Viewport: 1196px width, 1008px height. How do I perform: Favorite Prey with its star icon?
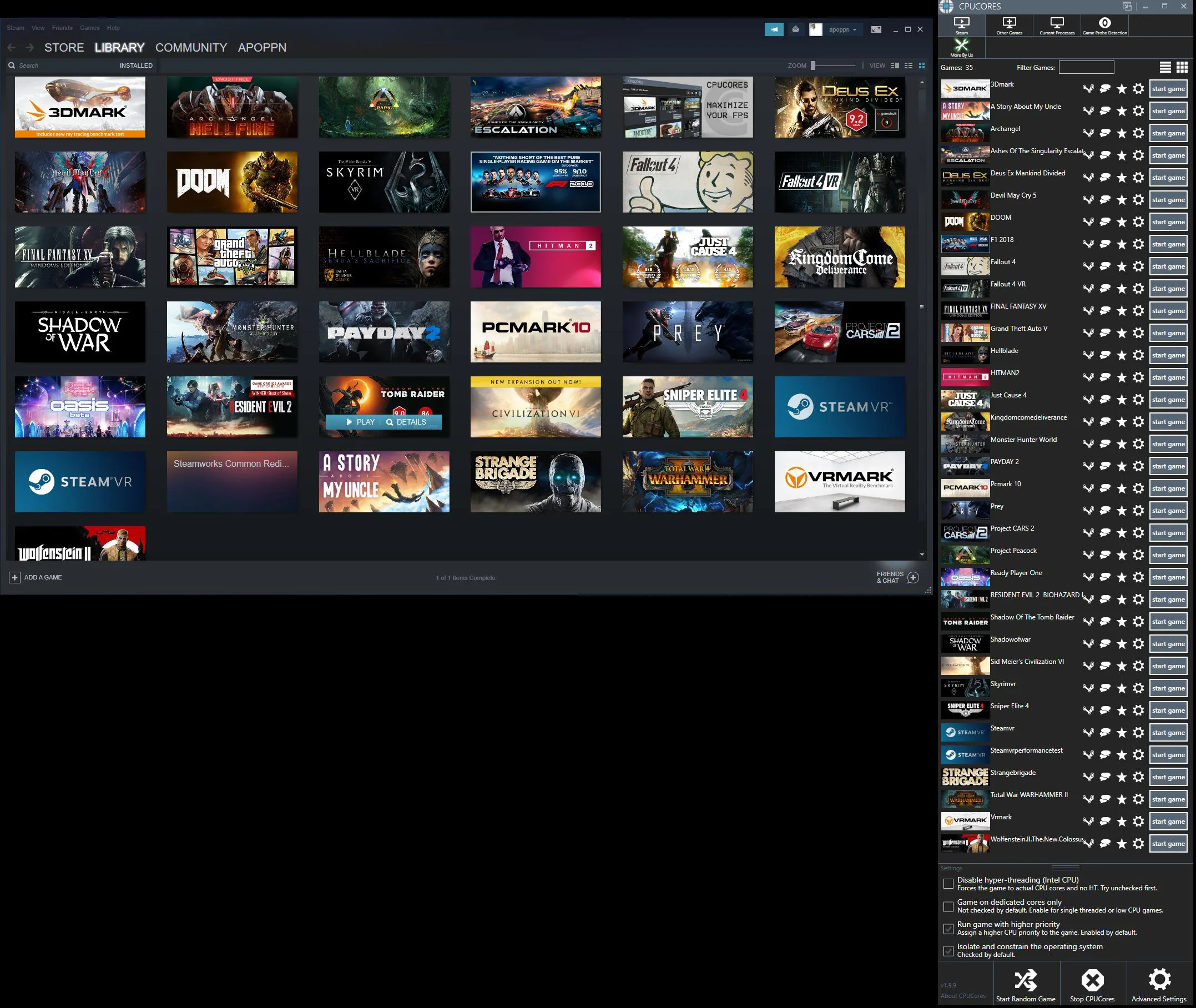coord(1122,511)
